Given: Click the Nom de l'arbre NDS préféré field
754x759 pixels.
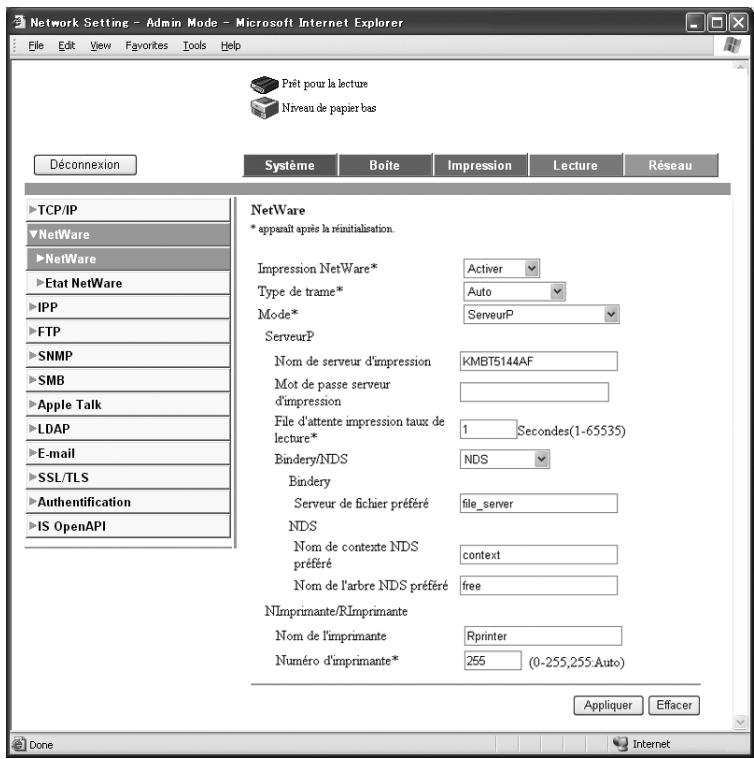Looking at the screenshot, I should coord(539,586).
